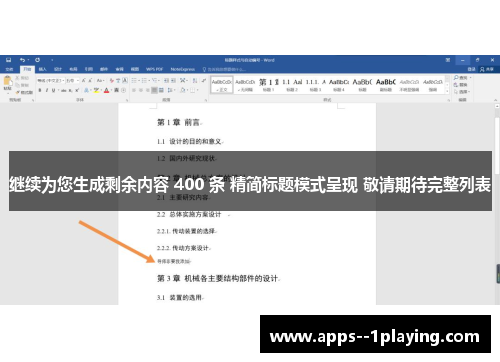The width and height of the screenshot is (500, 362).
Task: Open the Change Case dropdown
Action: point(100,81)
